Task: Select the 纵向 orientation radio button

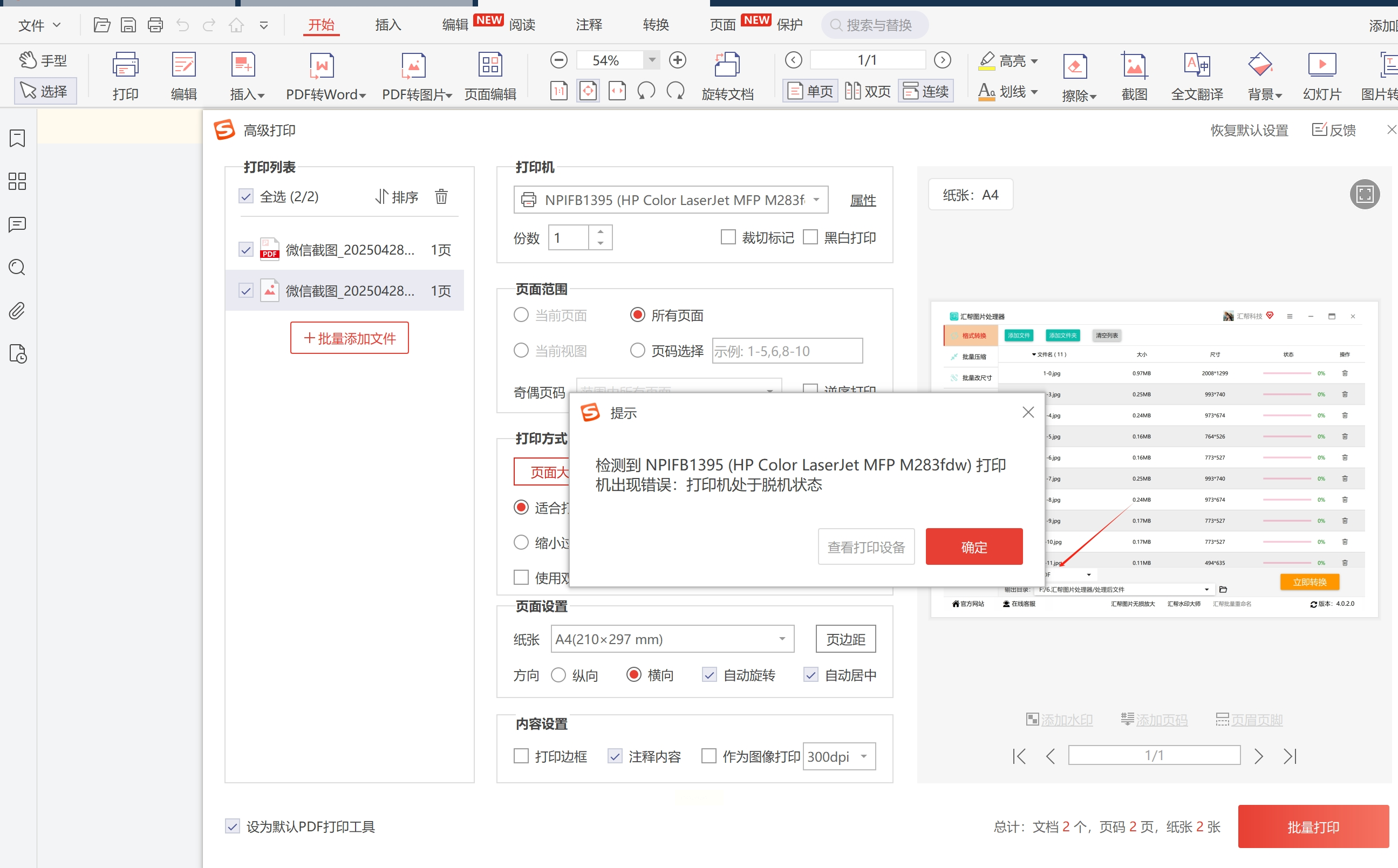Action: point(558,675)
